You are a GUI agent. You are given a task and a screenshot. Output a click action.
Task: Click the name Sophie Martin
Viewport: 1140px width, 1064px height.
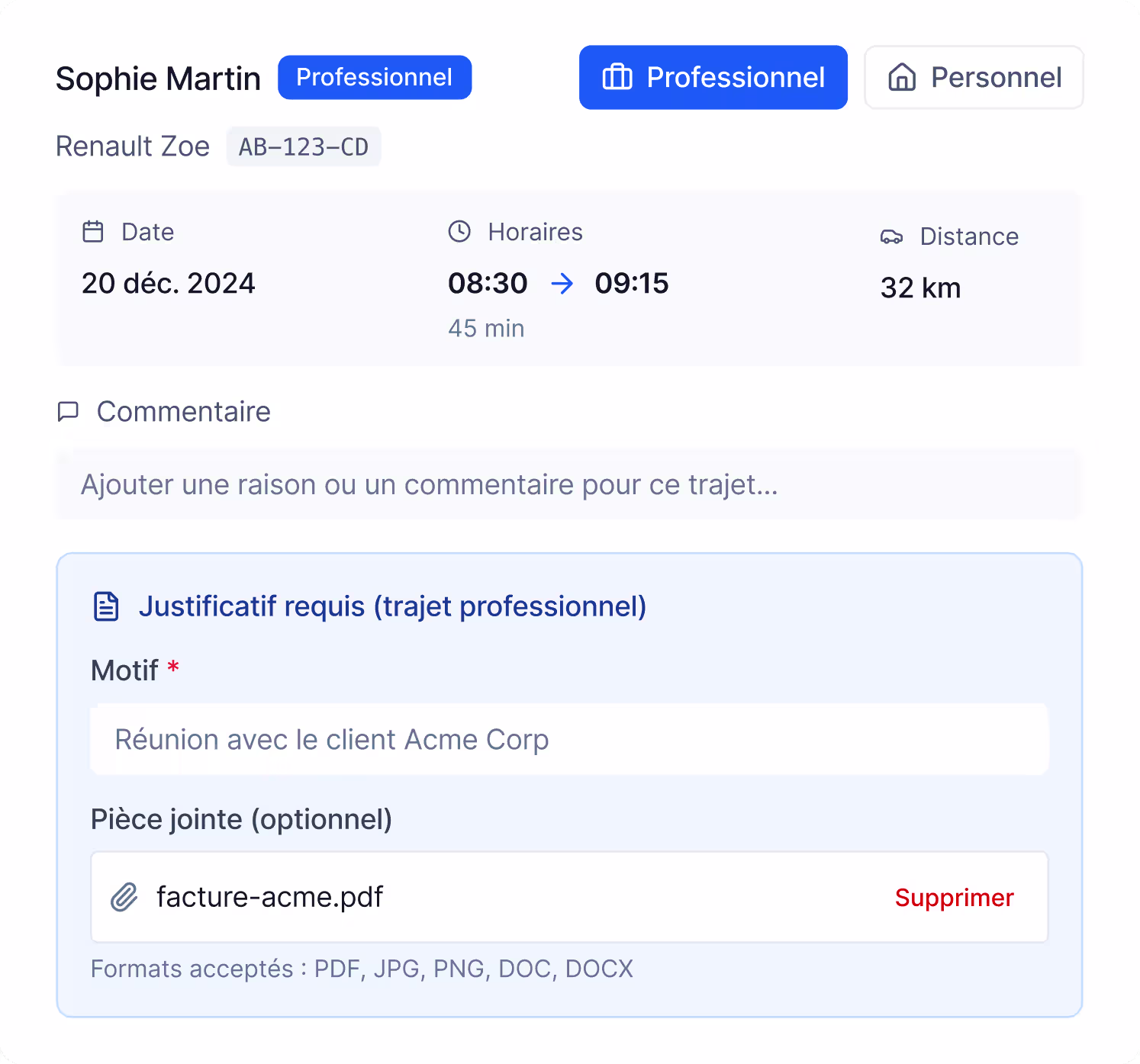[x=158, y=79]
